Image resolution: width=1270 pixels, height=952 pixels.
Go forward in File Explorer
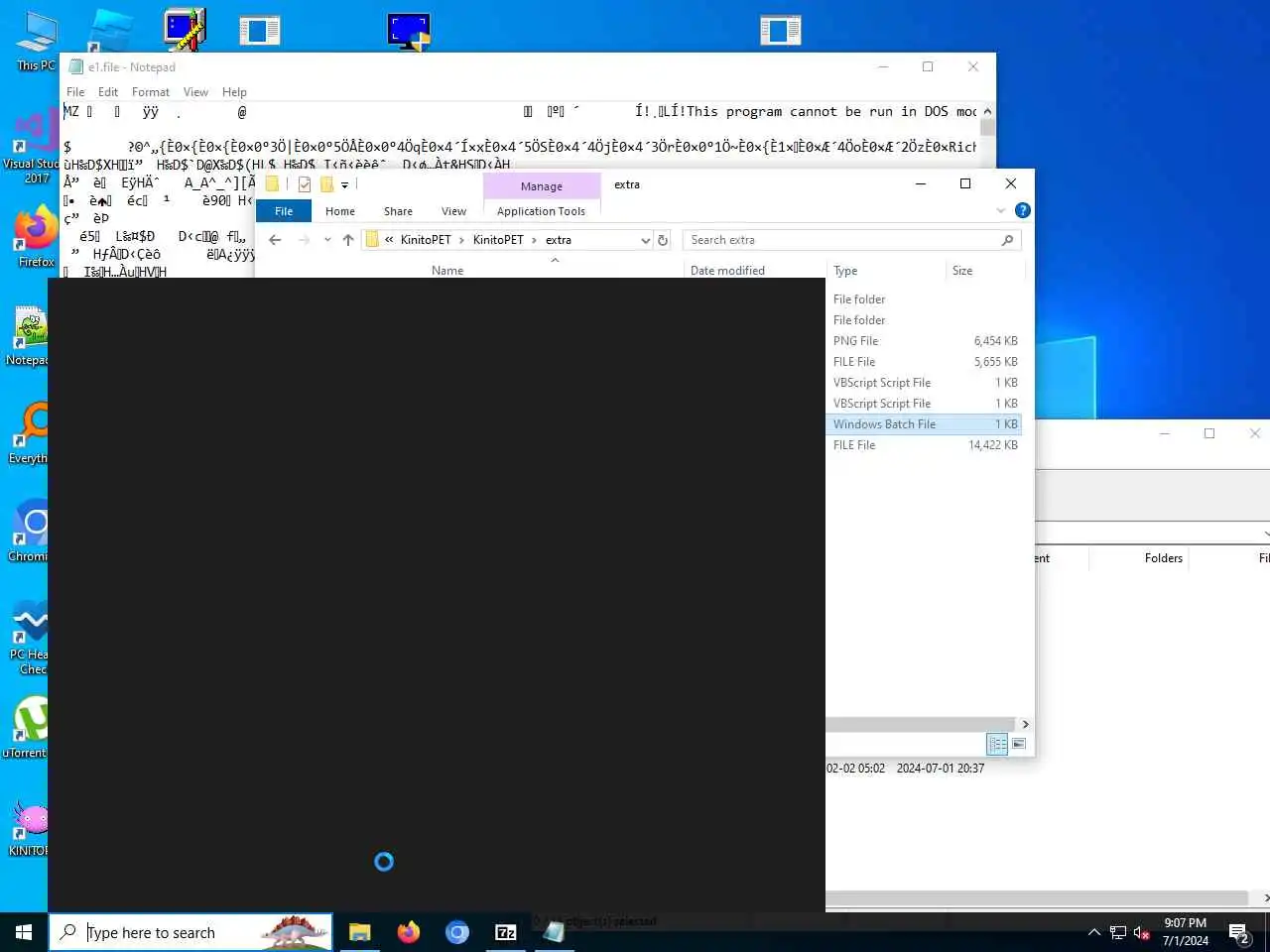[304, 240]
